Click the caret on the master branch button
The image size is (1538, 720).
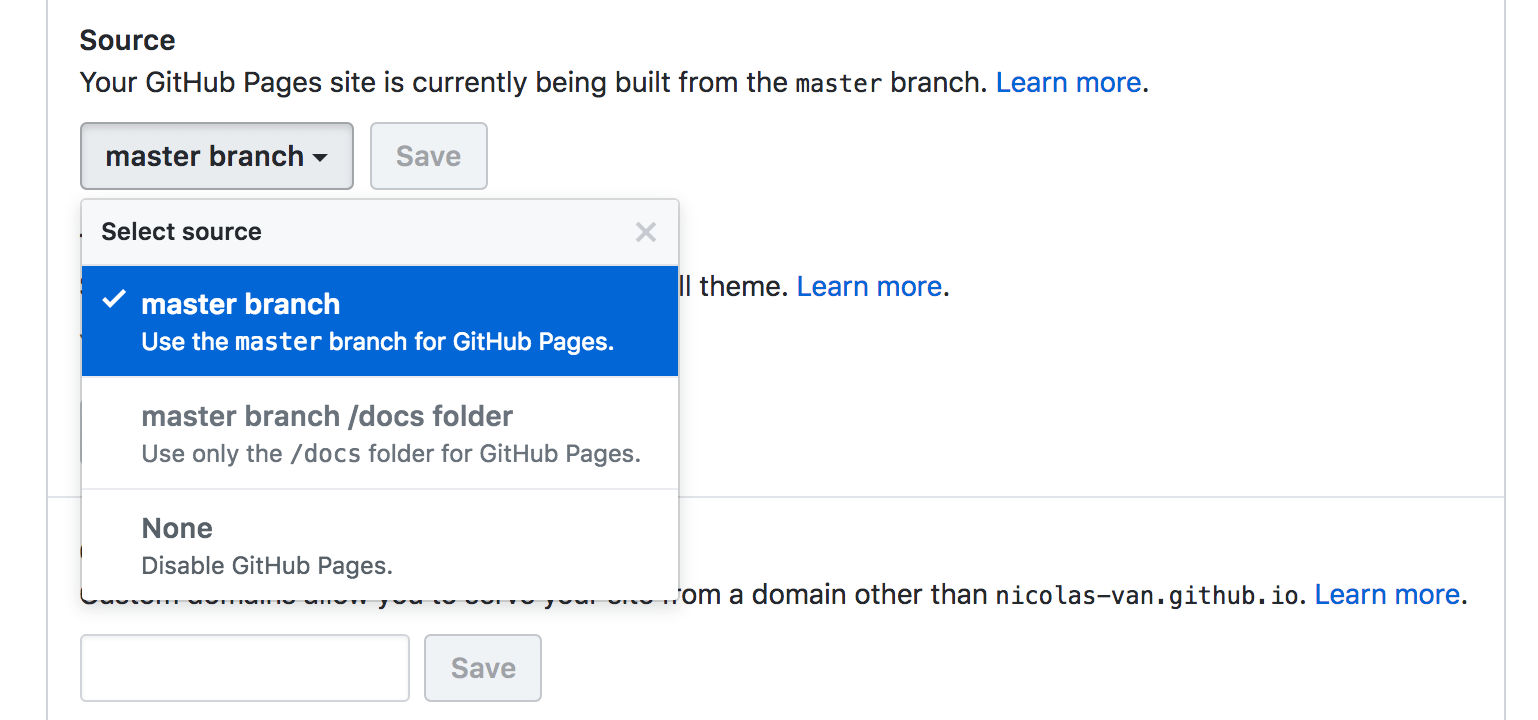tap(319, 157)
